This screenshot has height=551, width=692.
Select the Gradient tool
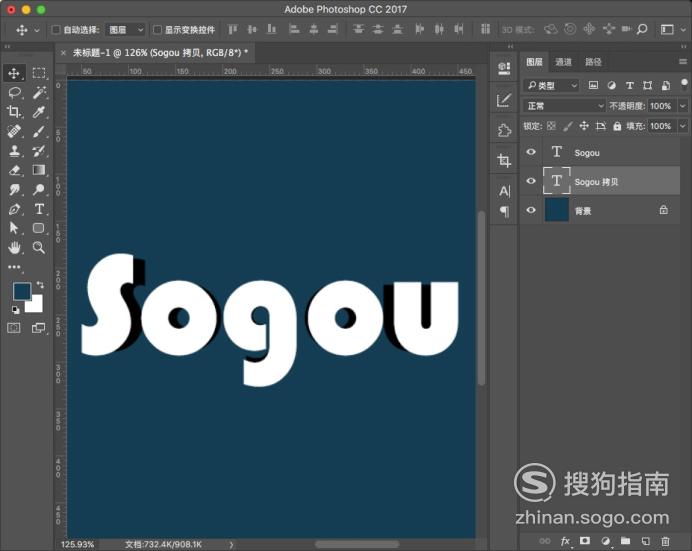(39, 170)
